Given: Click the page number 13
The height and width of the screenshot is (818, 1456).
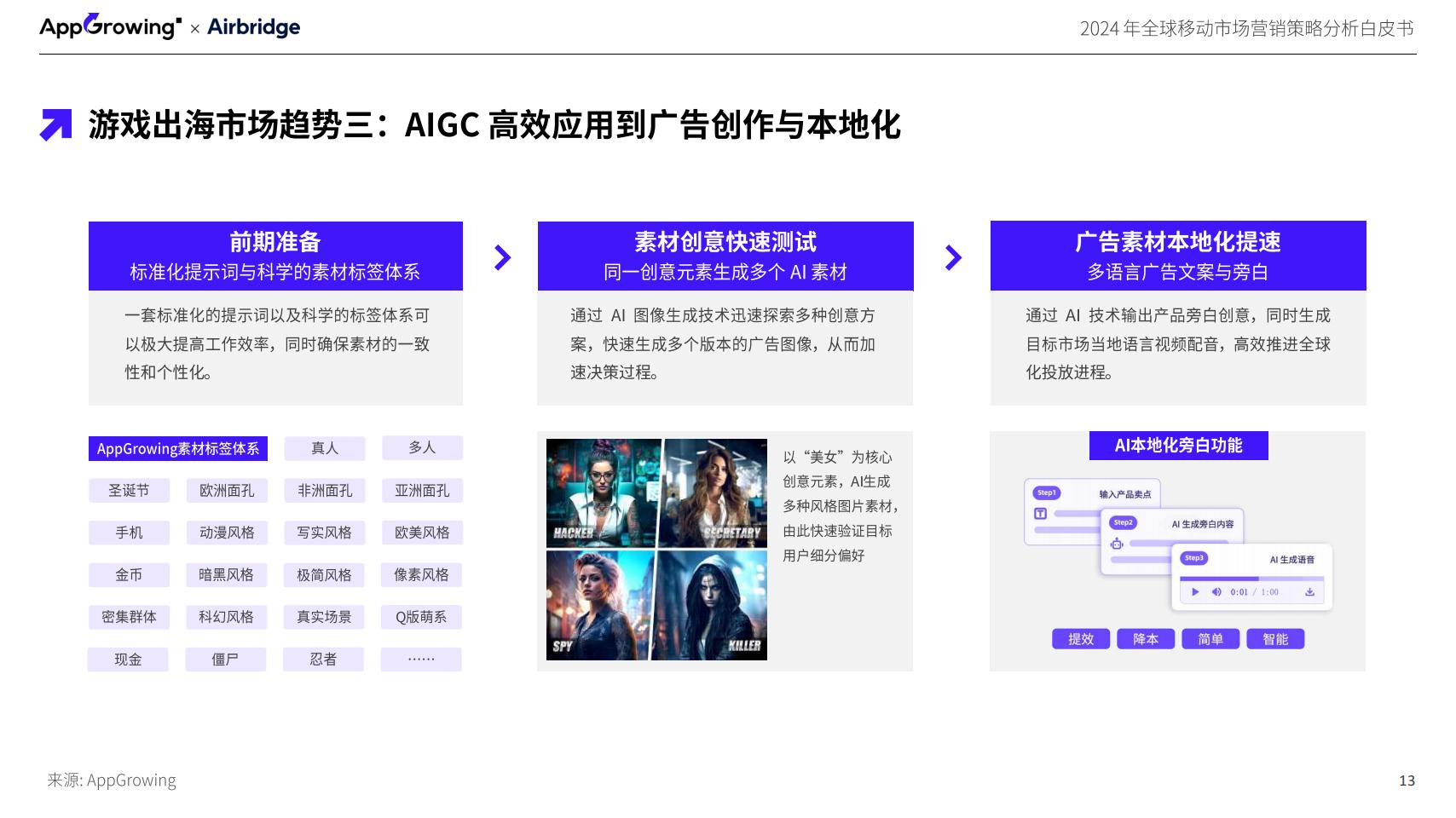Looking at the screenshot, I should [1407, 781].
